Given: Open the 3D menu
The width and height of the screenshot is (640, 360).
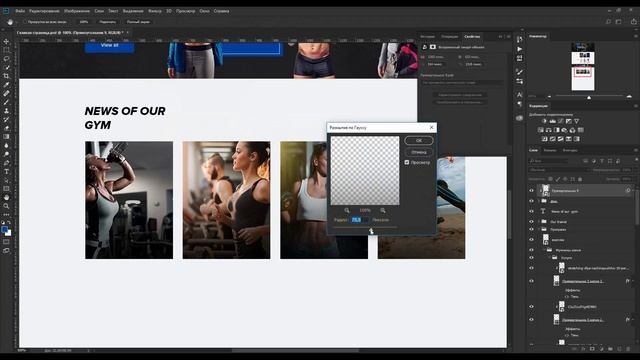Looking at the screenshot, I should 169,11.
